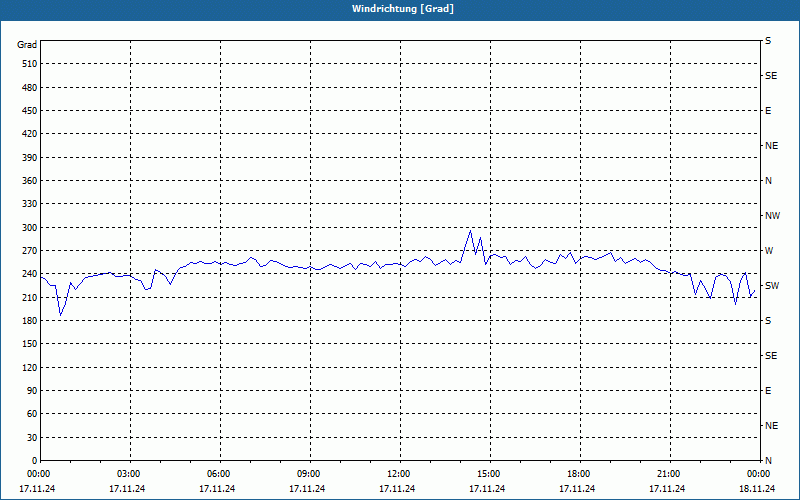Pick the 180 y-axis label
The width and height of the screenshot is (800, 500).
coord(30,321)
